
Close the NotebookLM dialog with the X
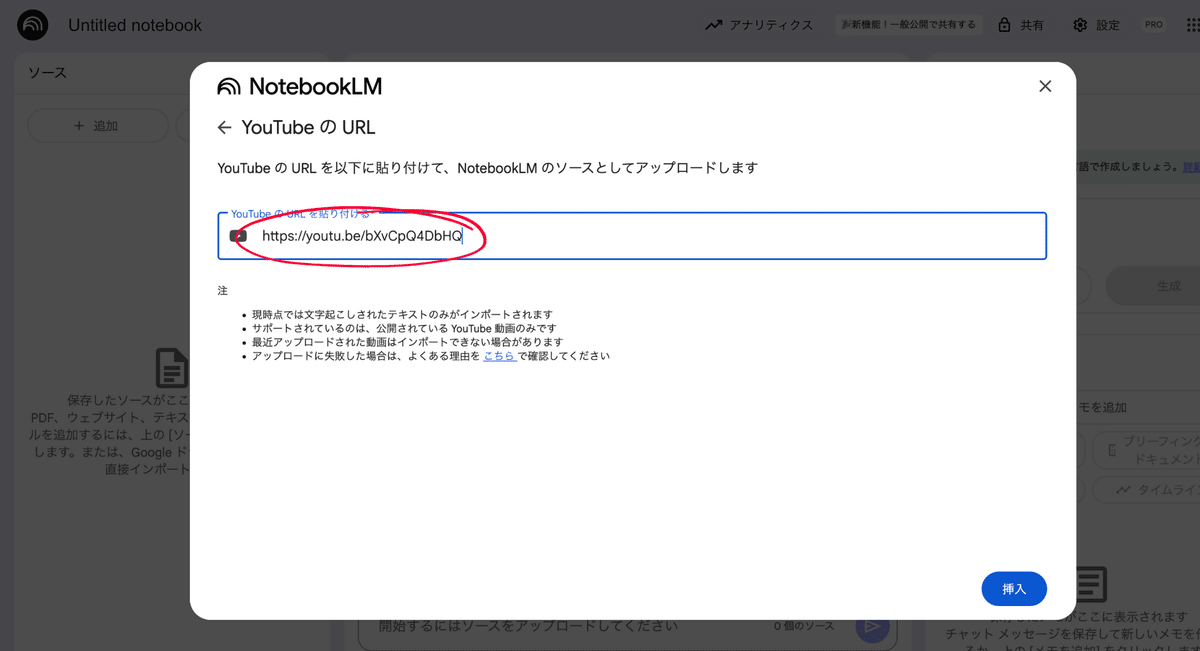pos(1045,86)
